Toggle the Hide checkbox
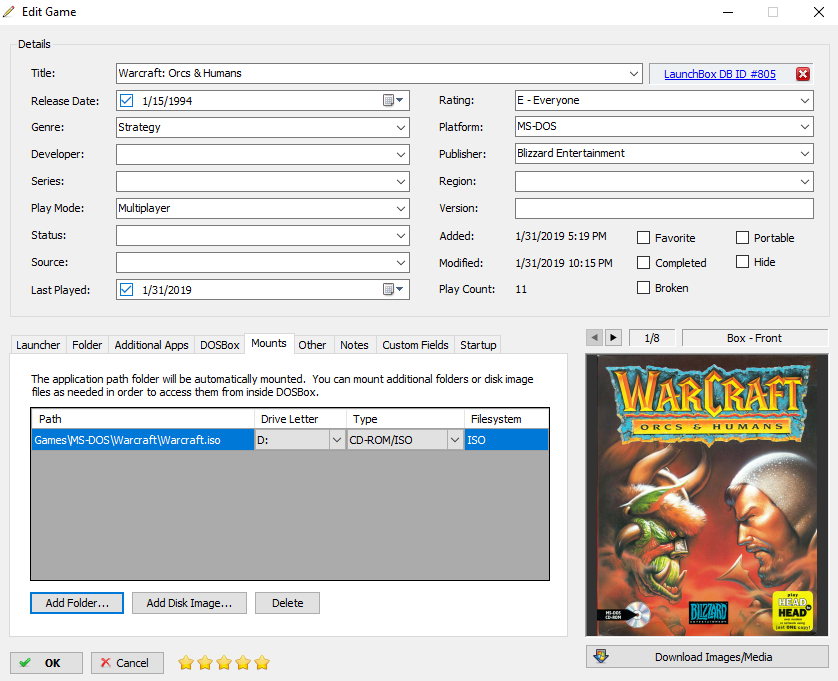 (742, 261)
